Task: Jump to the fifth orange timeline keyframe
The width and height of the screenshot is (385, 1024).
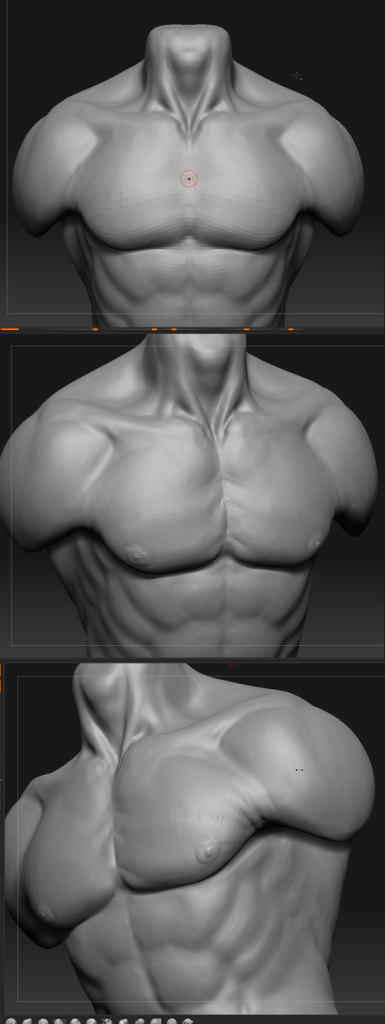Action: (x=247, y=329)
